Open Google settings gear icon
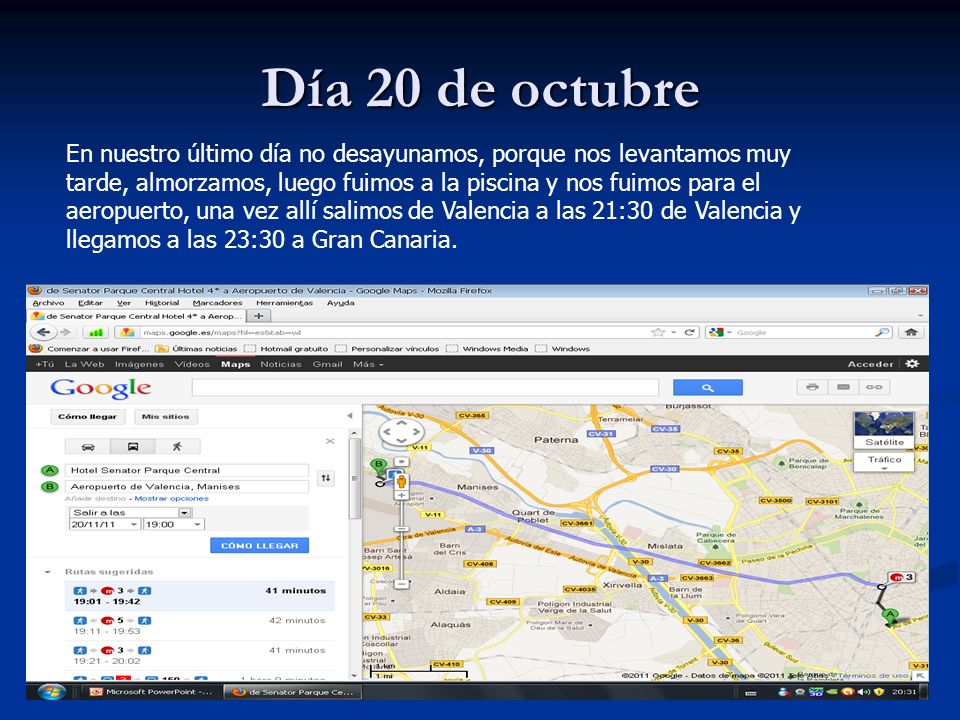The image size is (960, 720). coord(912,364)
